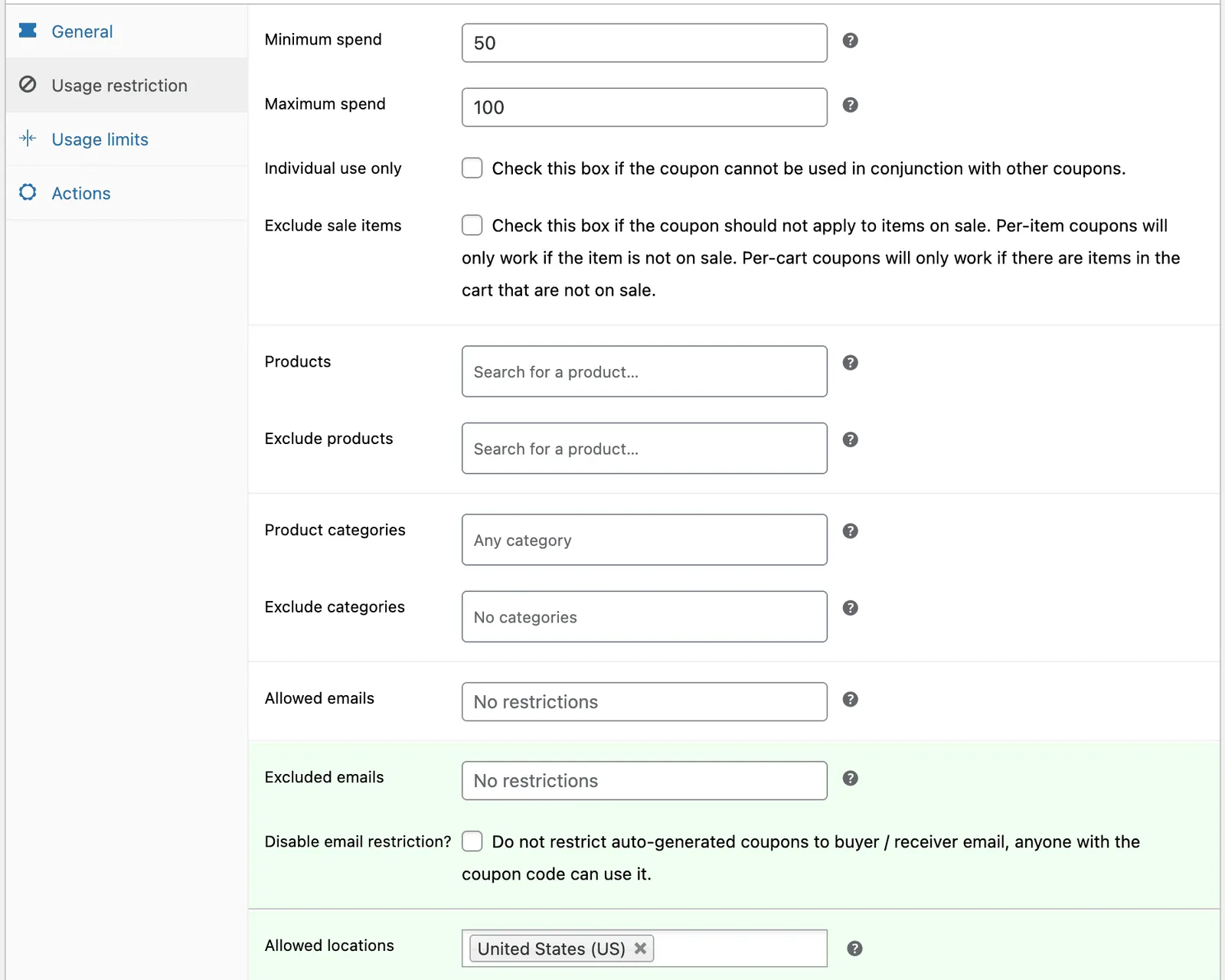Check Disable email restriction box
The width and height of the screenshot is (1225, 980).
(x=472, y=841)
